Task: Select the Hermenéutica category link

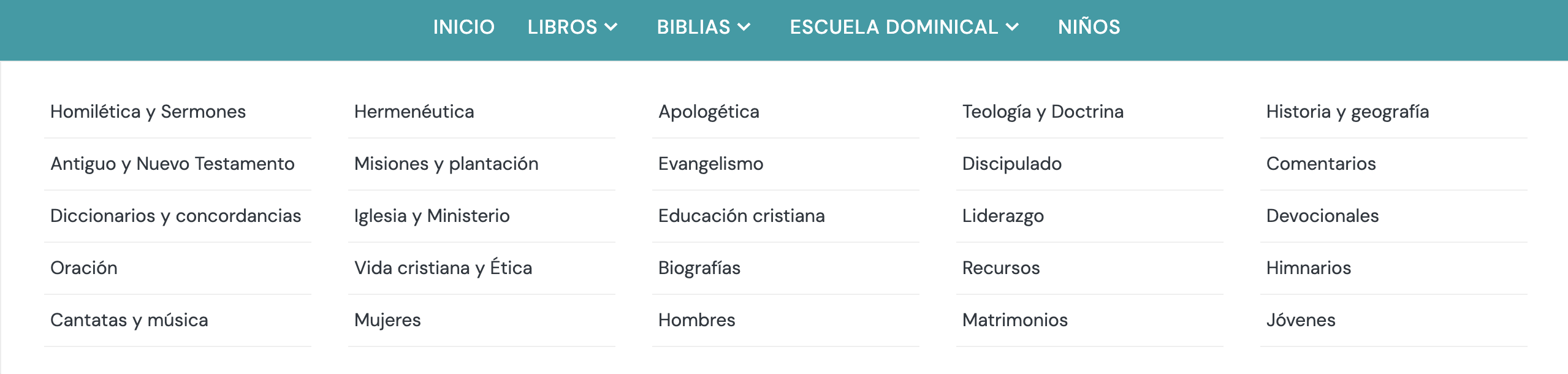Action: point(414,112)
